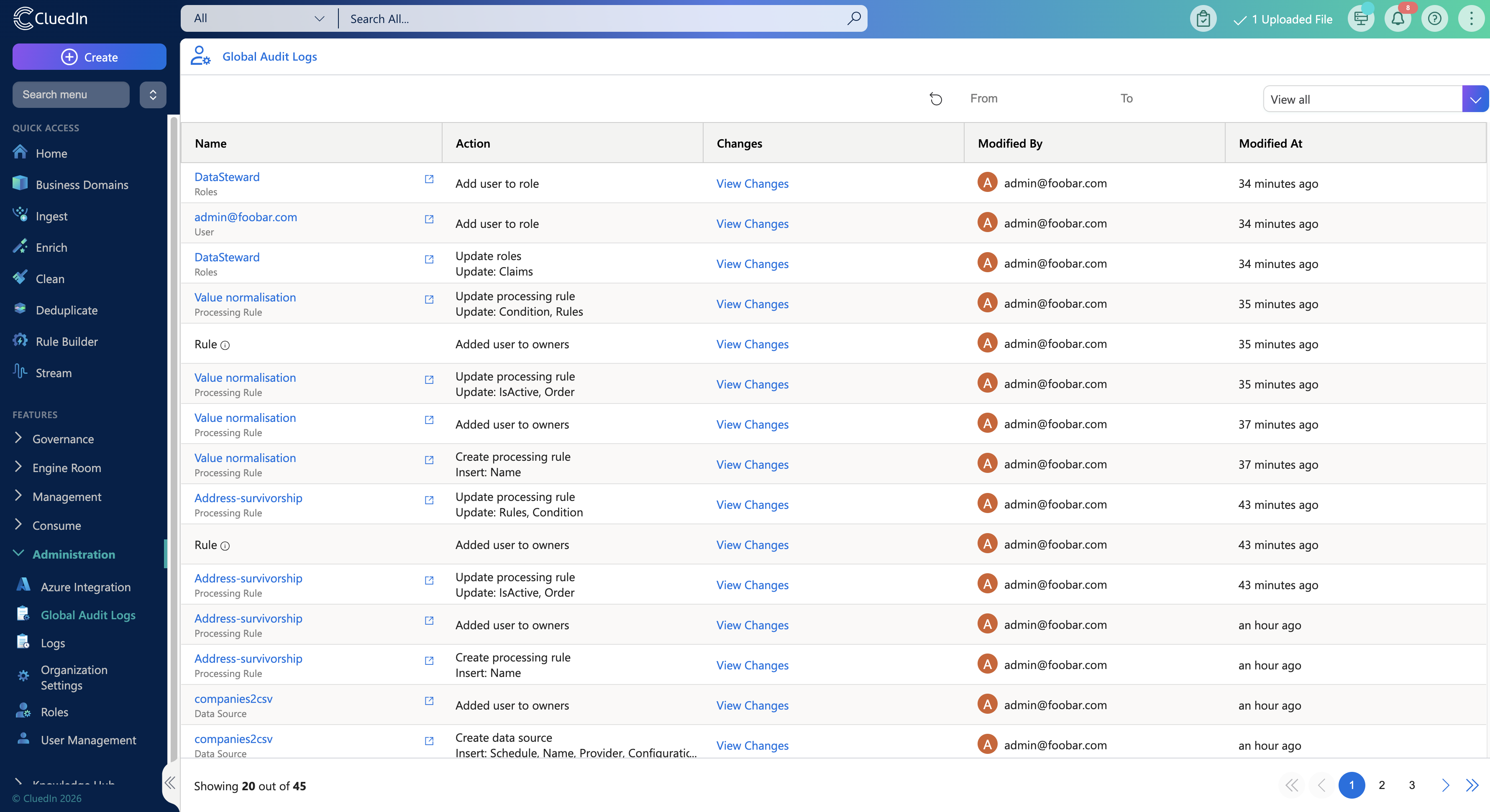
Task: Go to Rule Builder menu item
Action: coord(67,341)
